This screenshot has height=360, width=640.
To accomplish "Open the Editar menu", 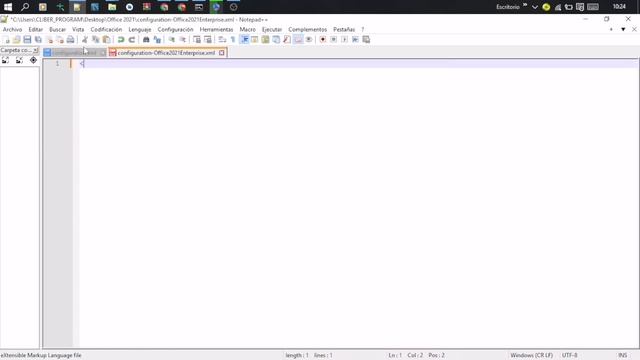I will pyautogui.click(x=36, y=29).
